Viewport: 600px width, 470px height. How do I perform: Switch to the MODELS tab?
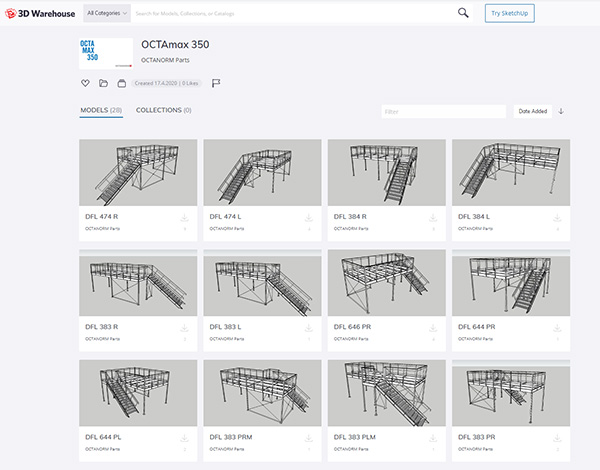click(101, 110)
